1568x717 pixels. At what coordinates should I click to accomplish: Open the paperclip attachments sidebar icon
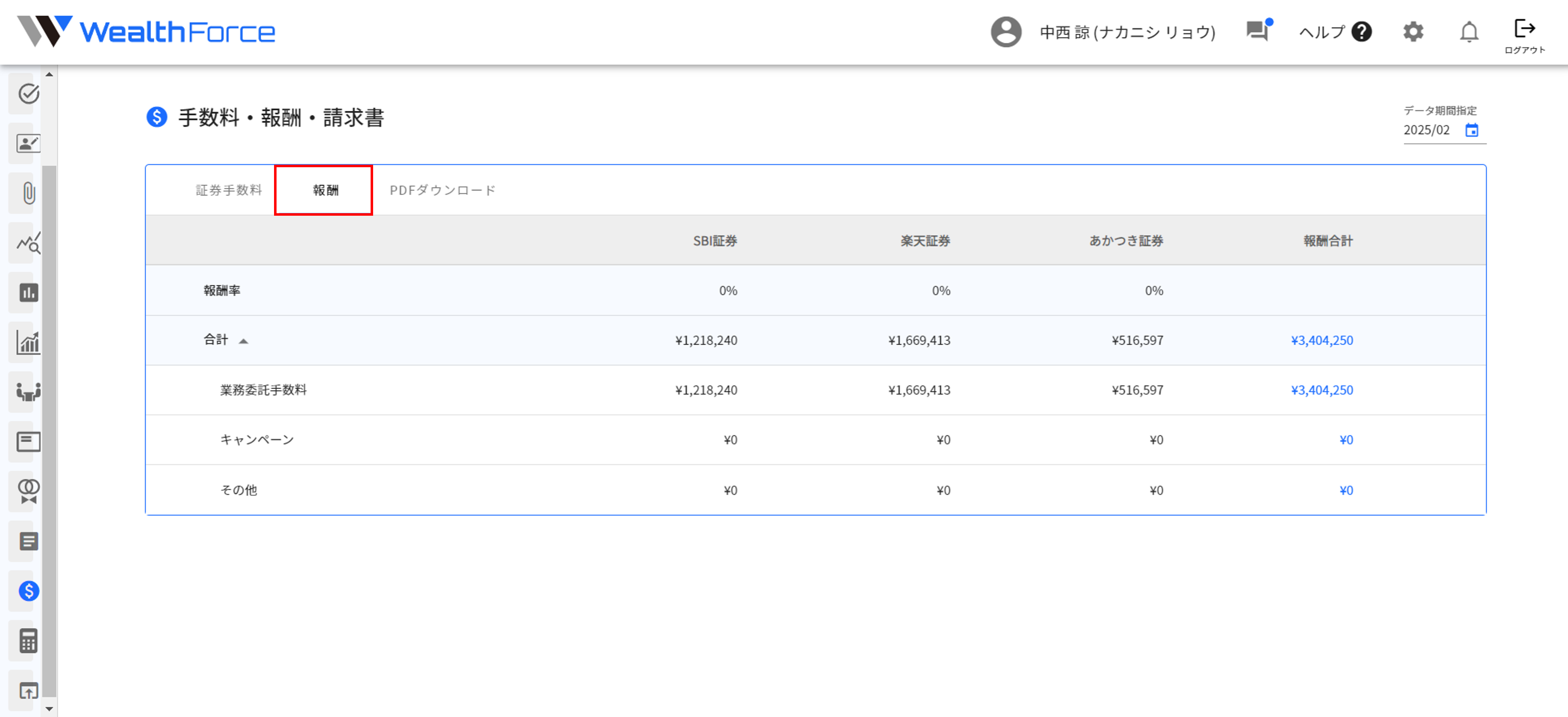(29, 194)
